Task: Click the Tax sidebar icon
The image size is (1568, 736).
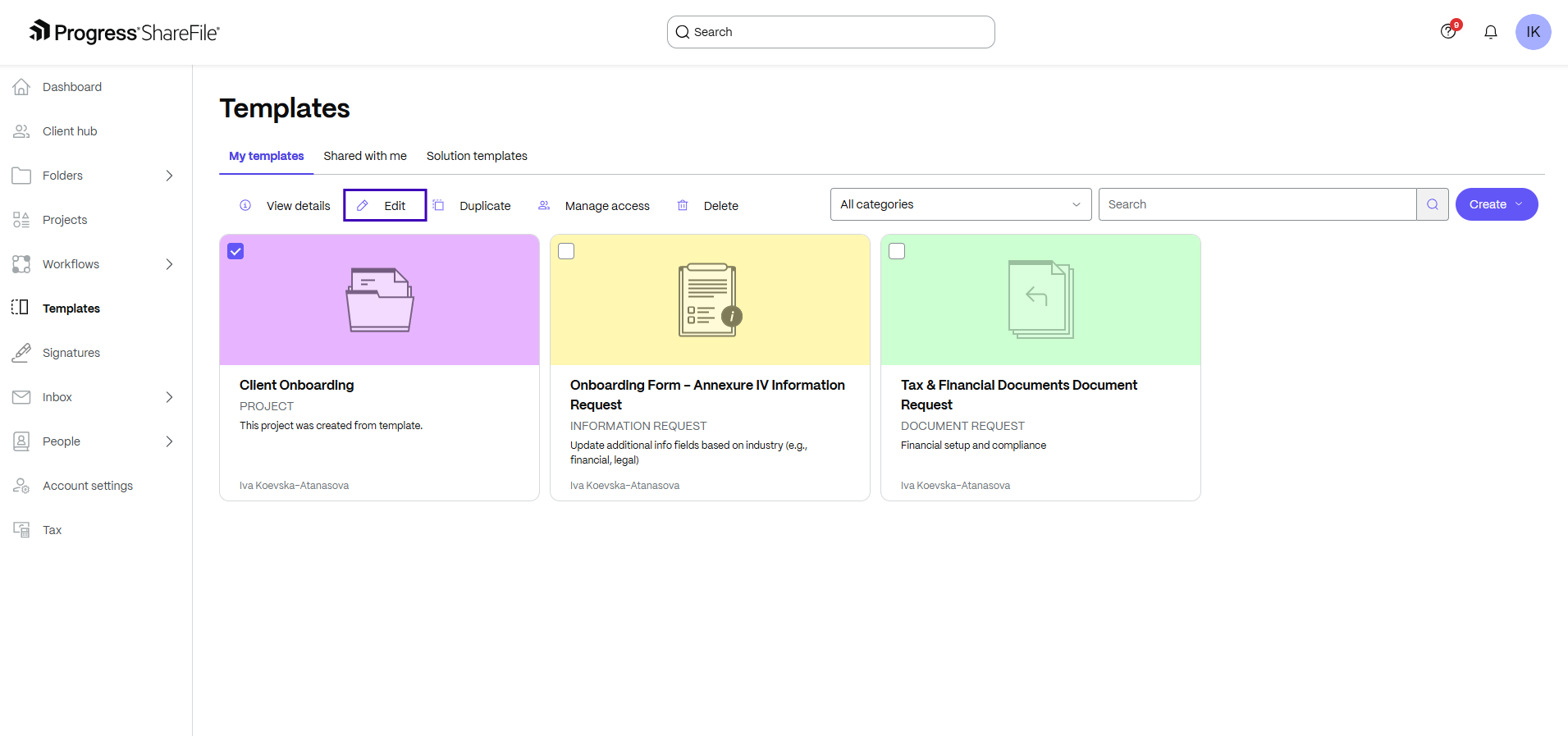Action: tap(21, 530)
